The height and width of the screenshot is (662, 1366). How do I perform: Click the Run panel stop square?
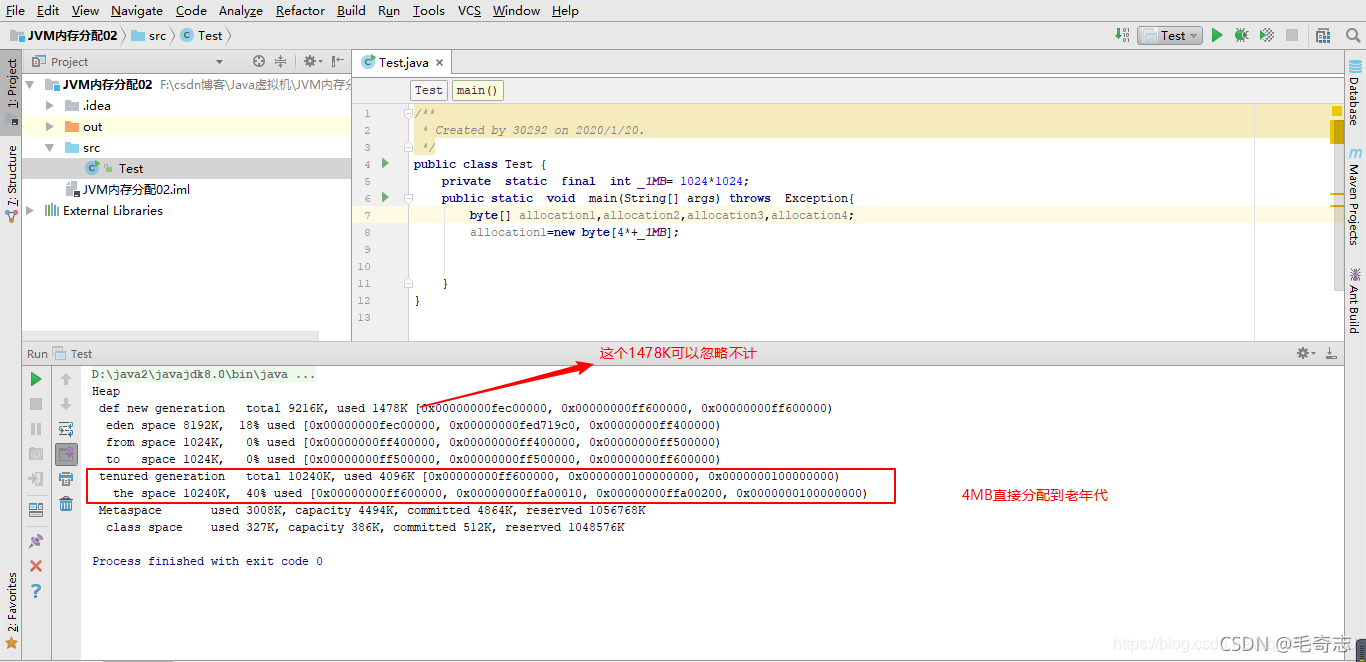point(36,404)
